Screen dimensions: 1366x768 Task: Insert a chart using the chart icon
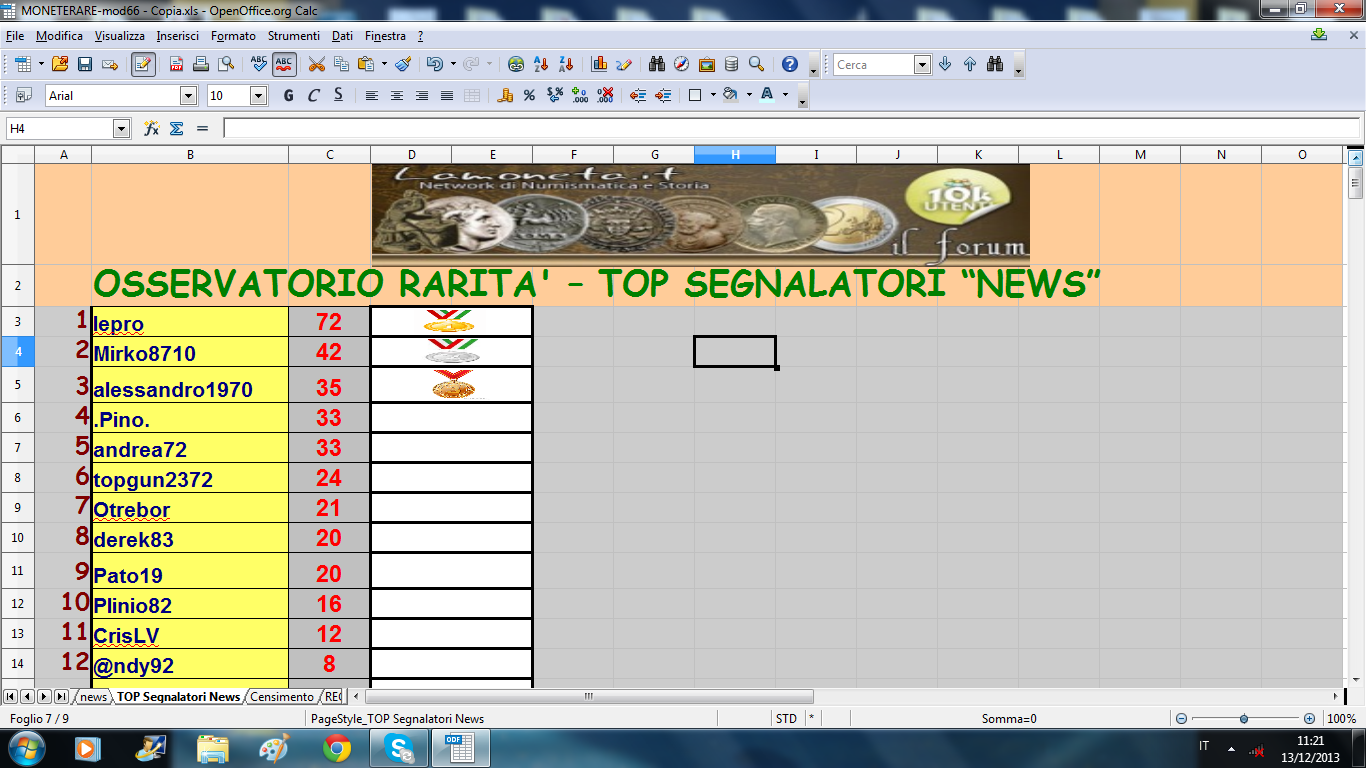(599, 64)
